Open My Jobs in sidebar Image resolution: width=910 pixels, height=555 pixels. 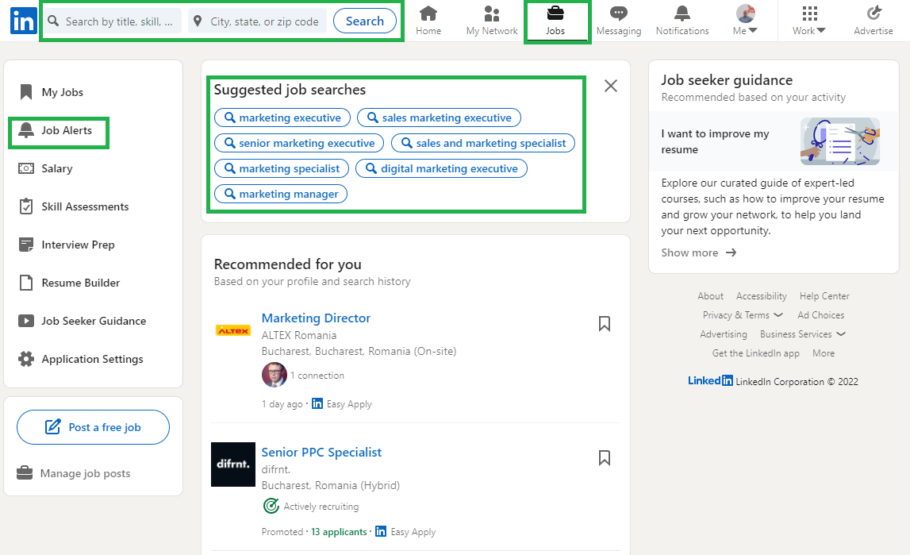tap(51, 92)
